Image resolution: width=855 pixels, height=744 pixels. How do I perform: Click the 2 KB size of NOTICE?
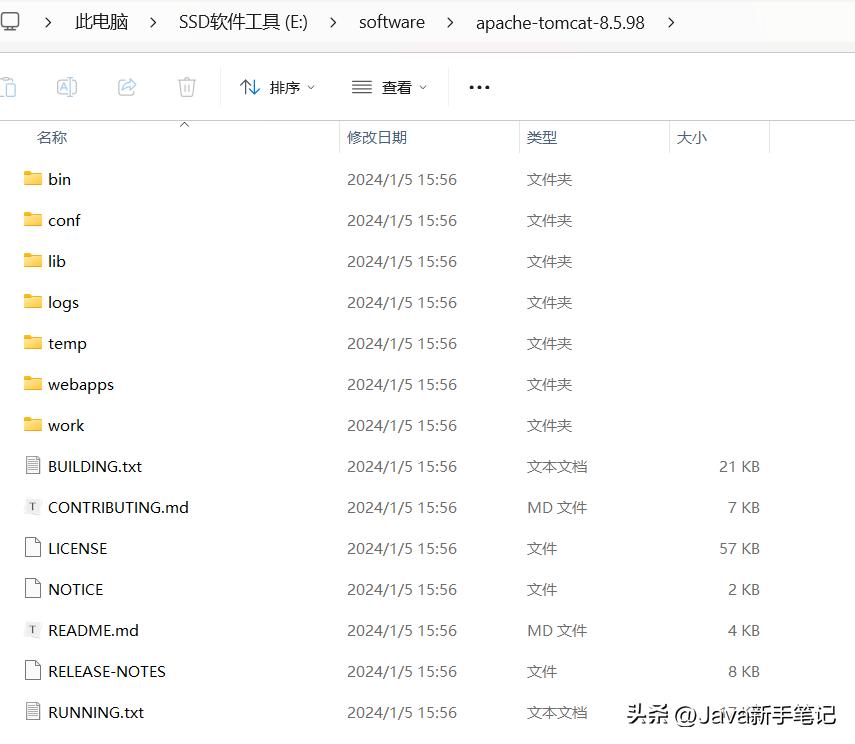coord(743,589)
